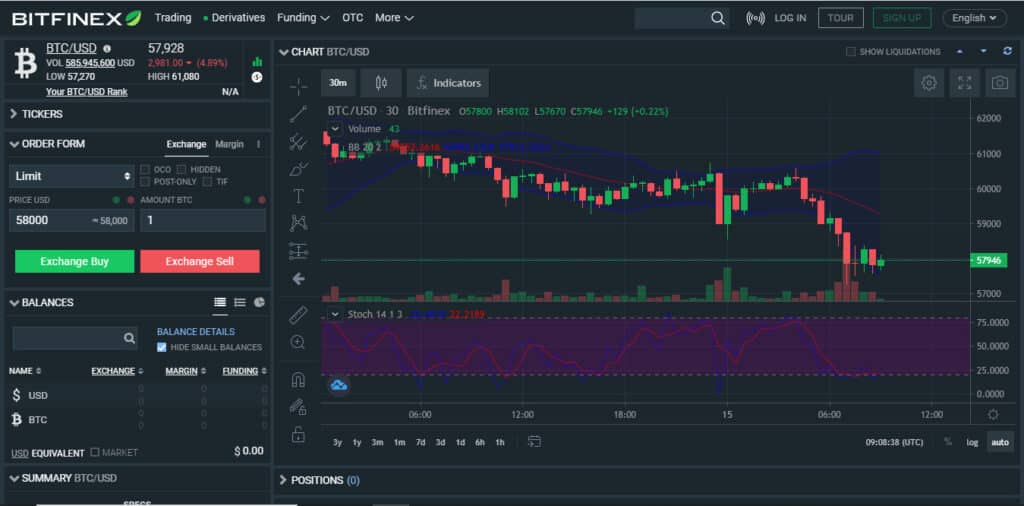1024x506 pixels.
Task: Open the English language dropdown
Action: tap(974, 18)
